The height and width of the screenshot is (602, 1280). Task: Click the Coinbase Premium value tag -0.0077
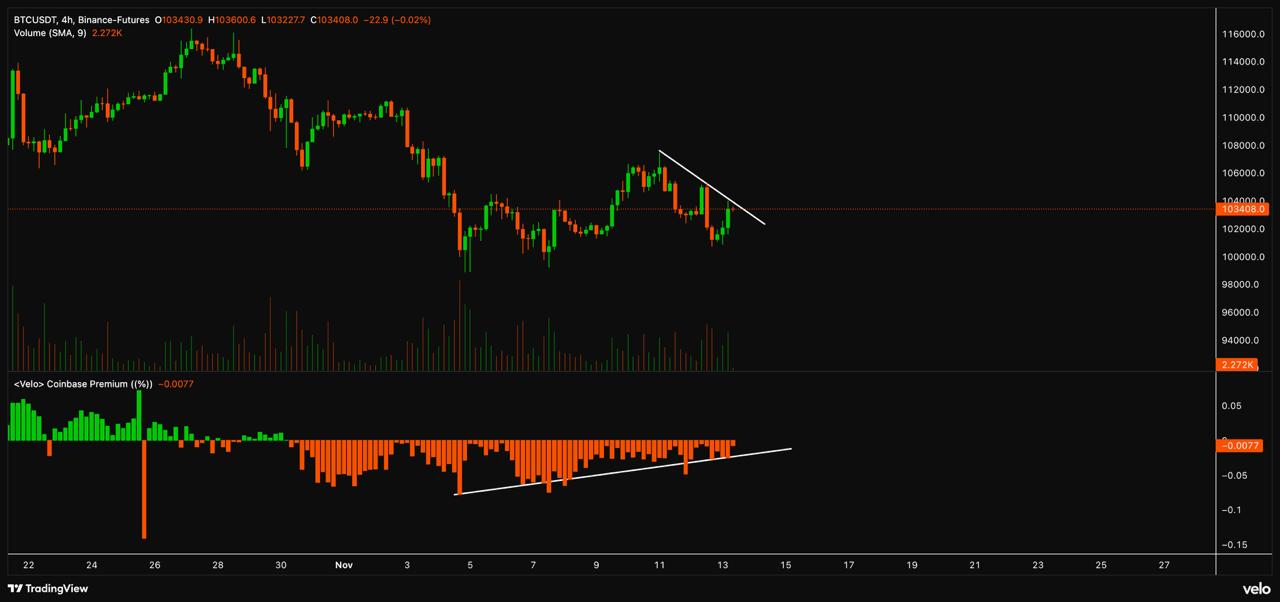(x=1244, y=446)
